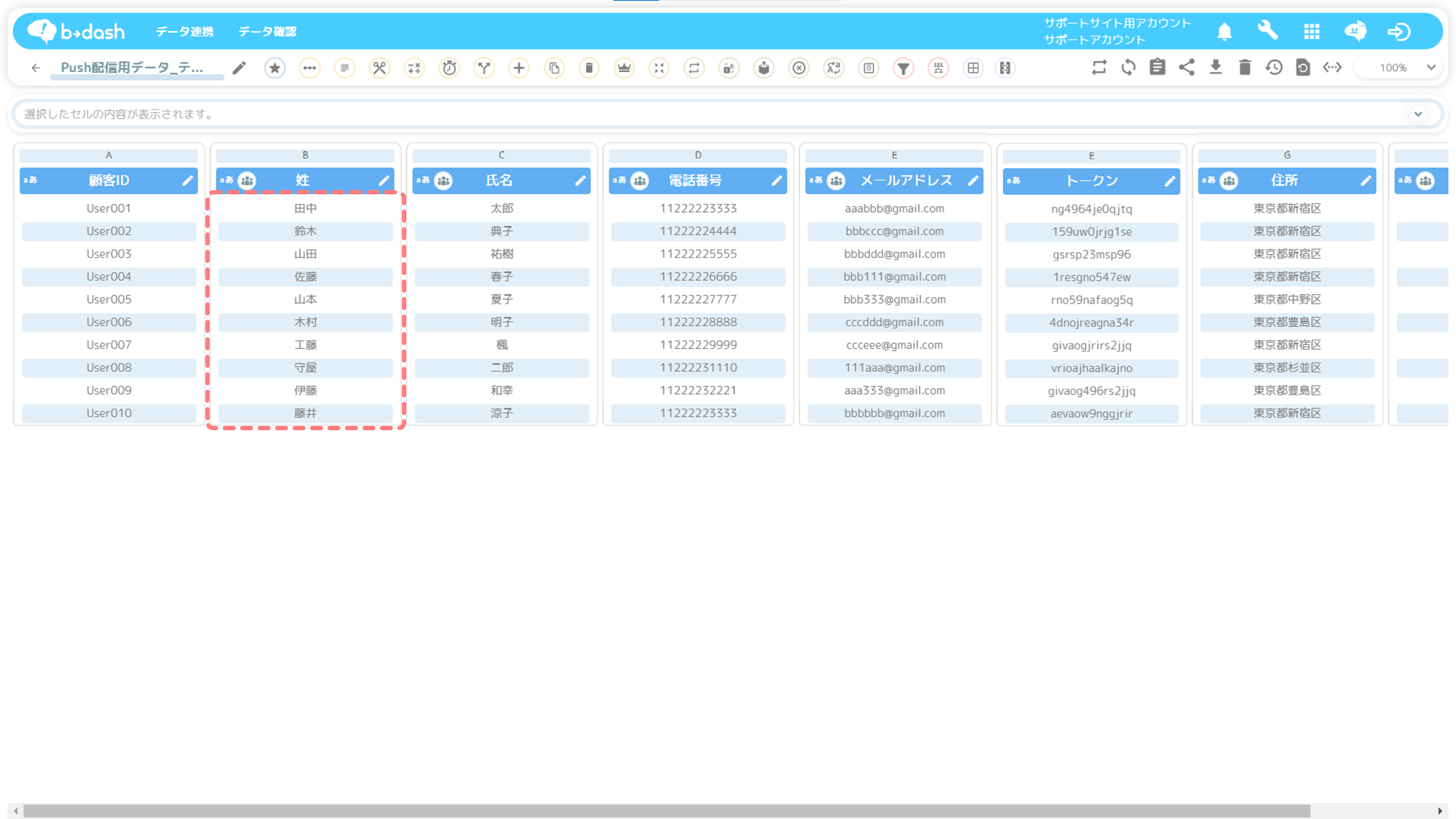Click the stopwatch timer icon
This screenshot has width=1456, height=819.
click(449, 68)
